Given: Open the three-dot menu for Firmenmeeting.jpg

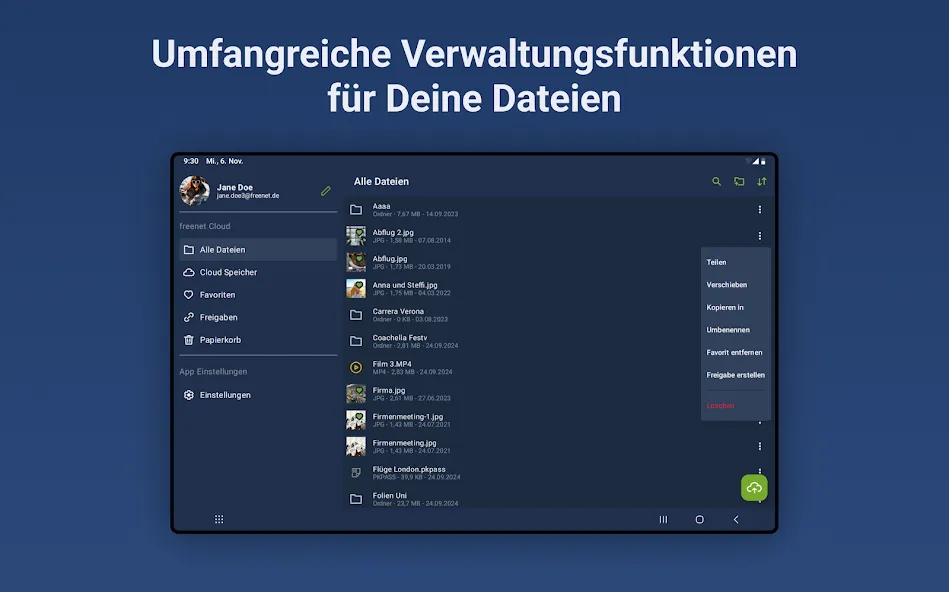Looking at the screenshot, I should tap(760, 446).
